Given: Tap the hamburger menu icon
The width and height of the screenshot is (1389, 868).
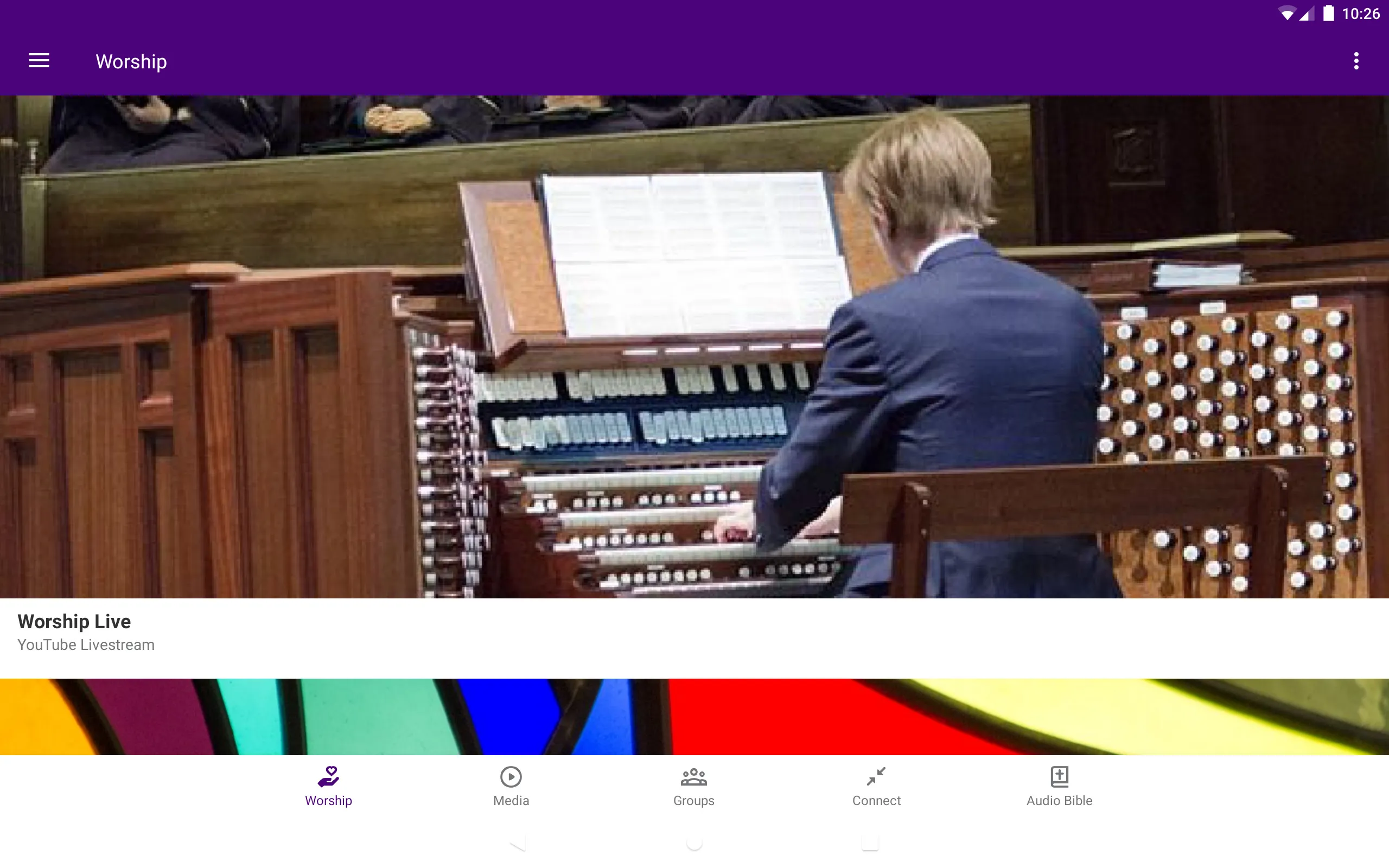Looking at the screenshot, I should coord(37,62).
